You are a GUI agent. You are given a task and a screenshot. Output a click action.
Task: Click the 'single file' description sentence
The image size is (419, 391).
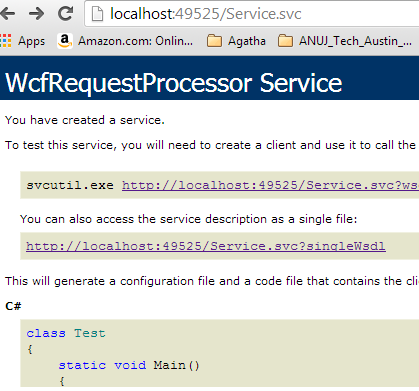(x=188, y=219)
